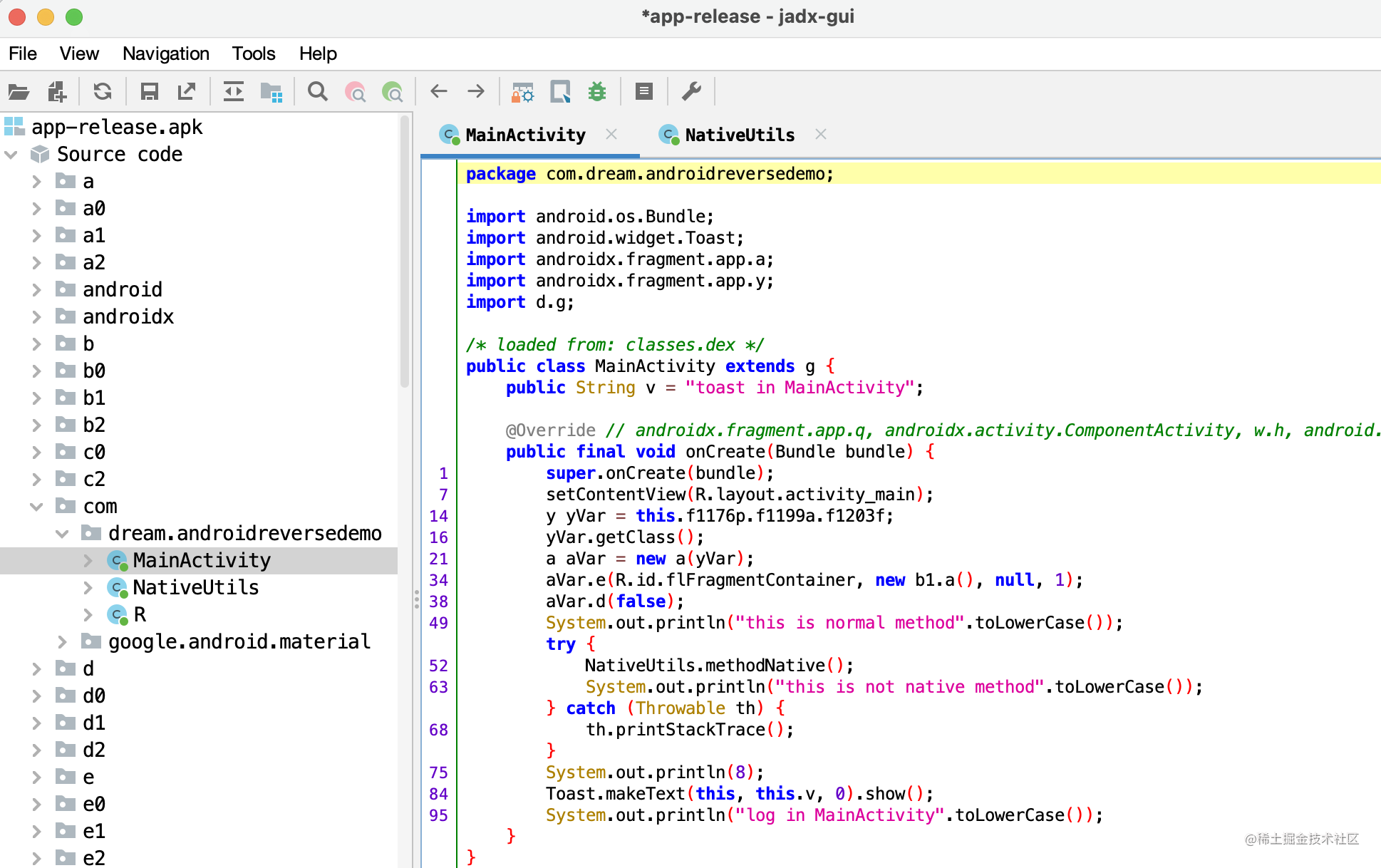Image resolution: width=1381 pixels, height=868 pixels.
Task: Close the MainActivity tab
Action: click(611, 134)
